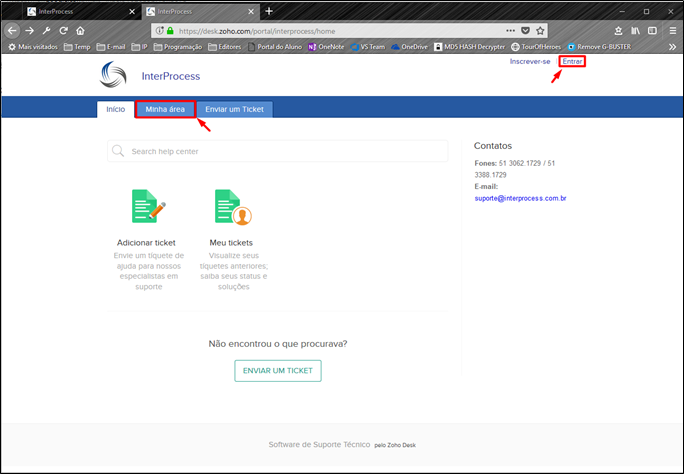
Task: Click Não encontrou o que procurava text
Action: [278, 344]
